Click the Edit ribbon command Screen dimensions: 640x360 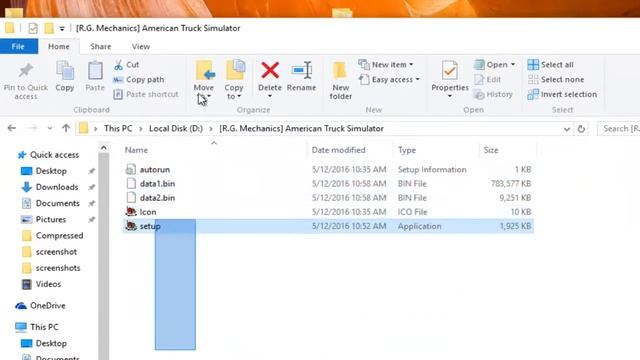click(x=488, y=80)
